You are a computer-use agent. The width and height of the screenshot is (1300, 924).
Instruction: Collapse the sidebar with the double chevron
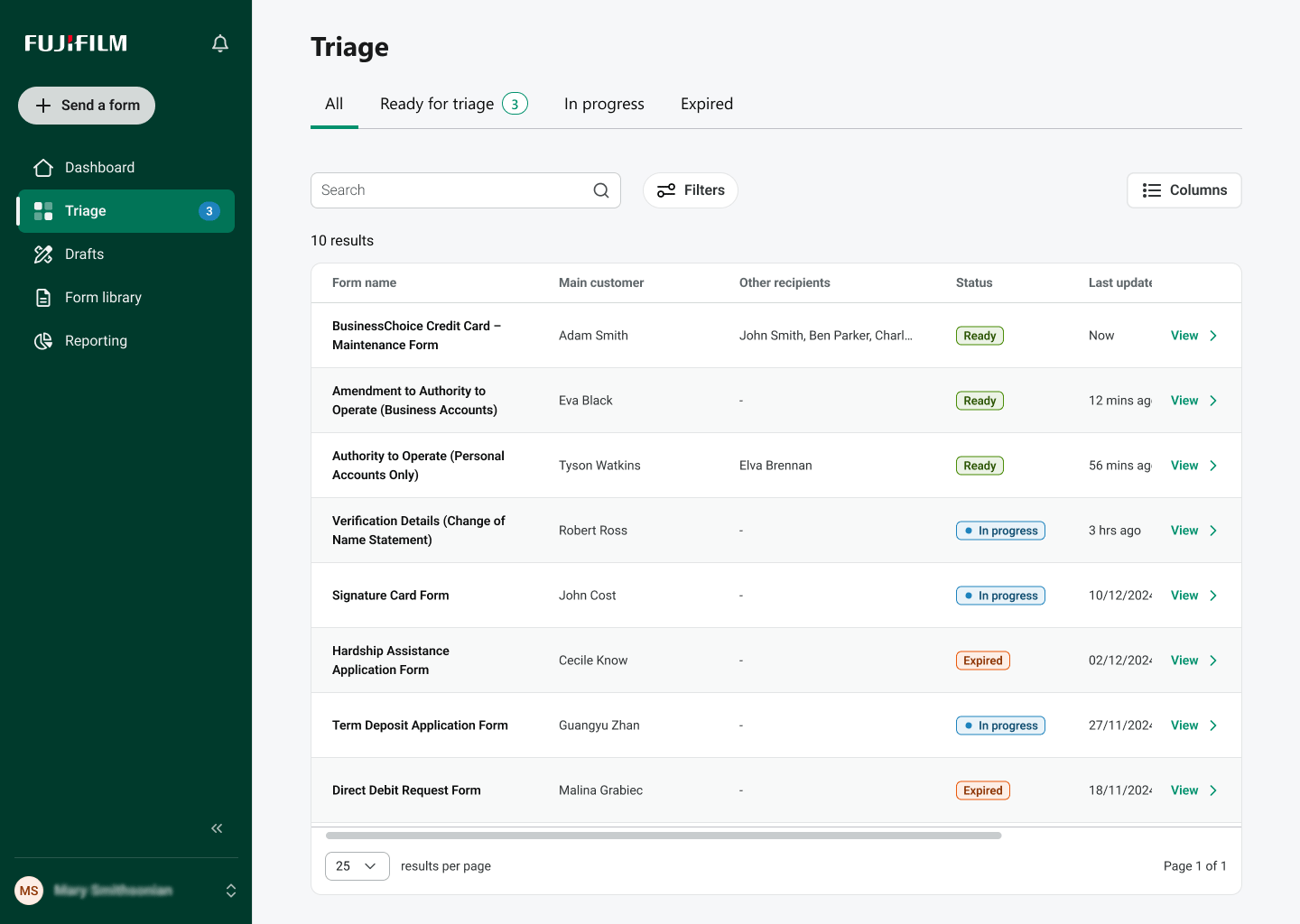click(216, 828)
